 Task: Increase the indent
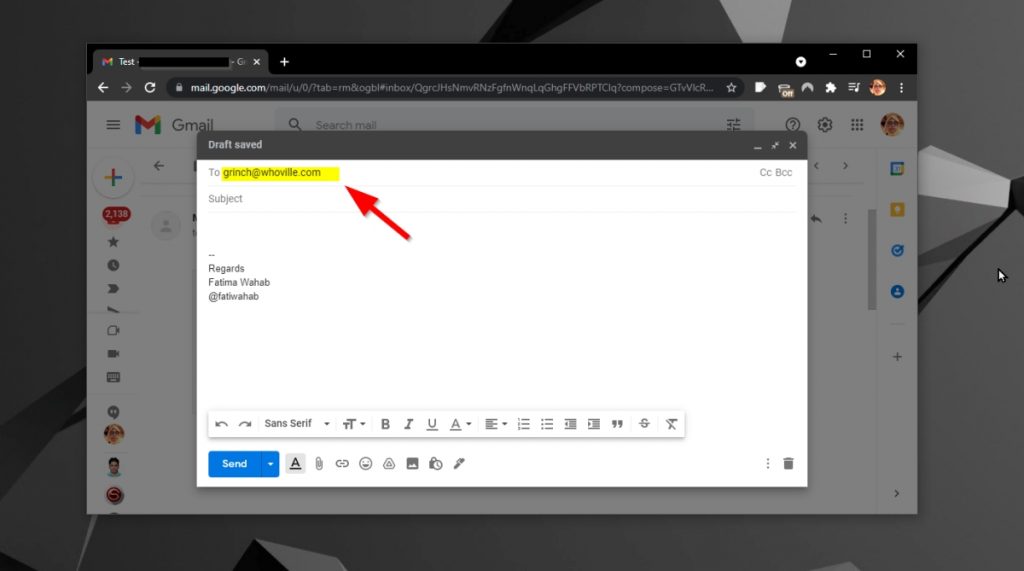pos(594,424)
